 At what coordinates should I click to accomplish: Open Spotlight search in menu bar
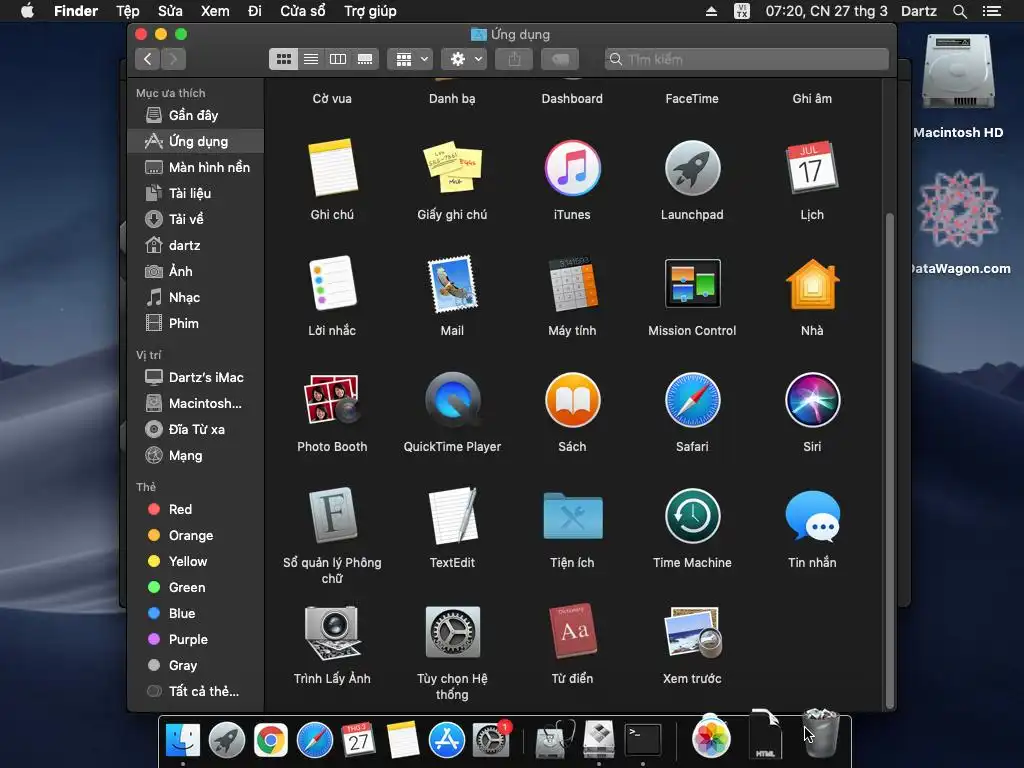[x=959, y=11]
